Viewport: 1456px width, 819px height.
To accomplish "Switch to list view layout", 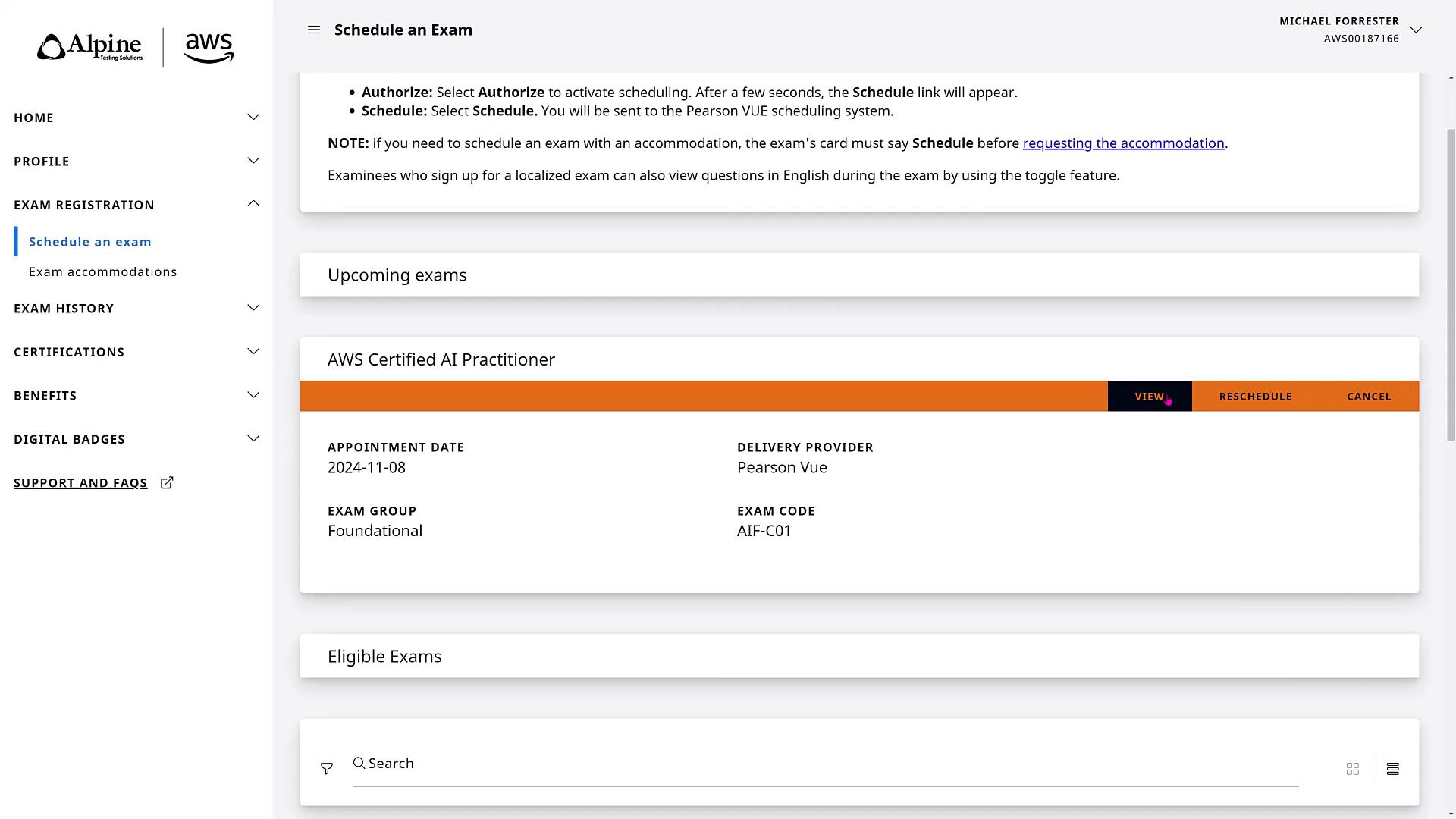I will [1393, 769].
